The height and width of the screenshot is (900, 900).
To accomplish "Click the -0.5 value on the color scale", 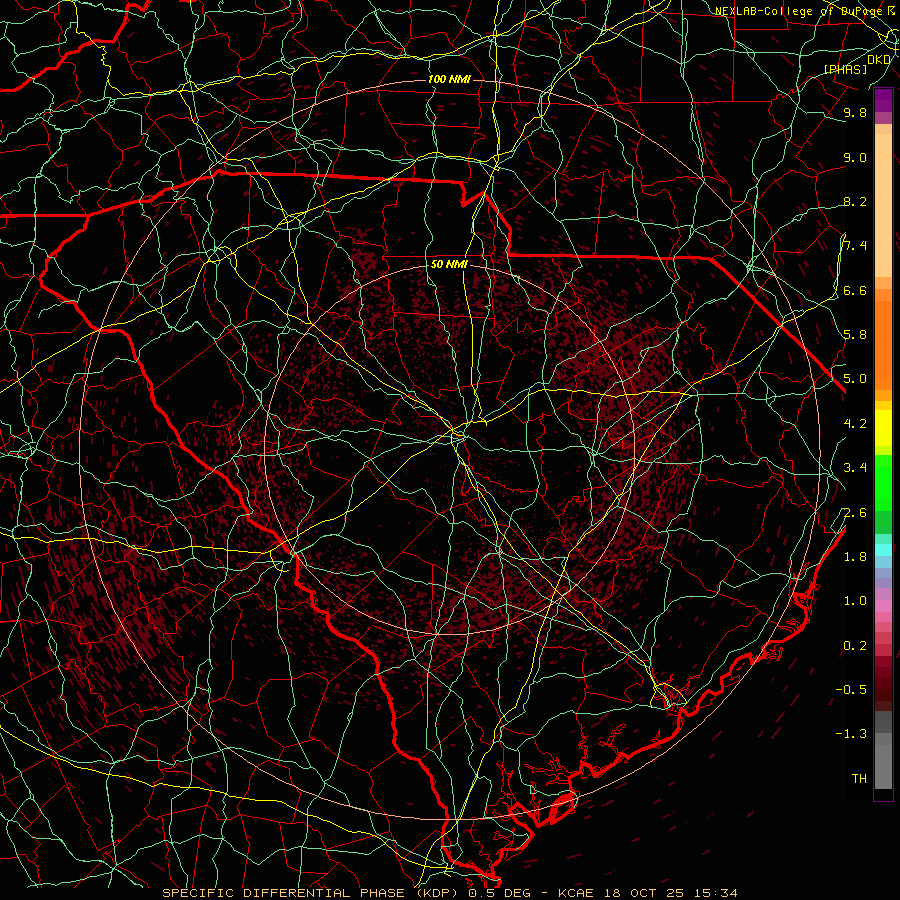I will (x=851, y=689).
